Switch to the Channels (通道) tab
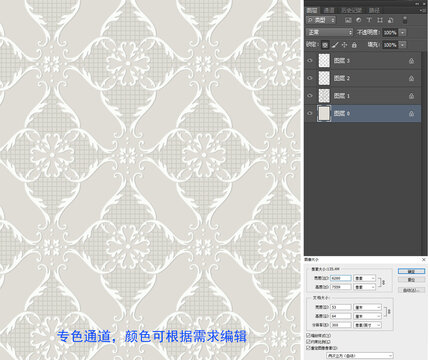The width and height of the screenshot is (430, 360). (x=329, y=10)
